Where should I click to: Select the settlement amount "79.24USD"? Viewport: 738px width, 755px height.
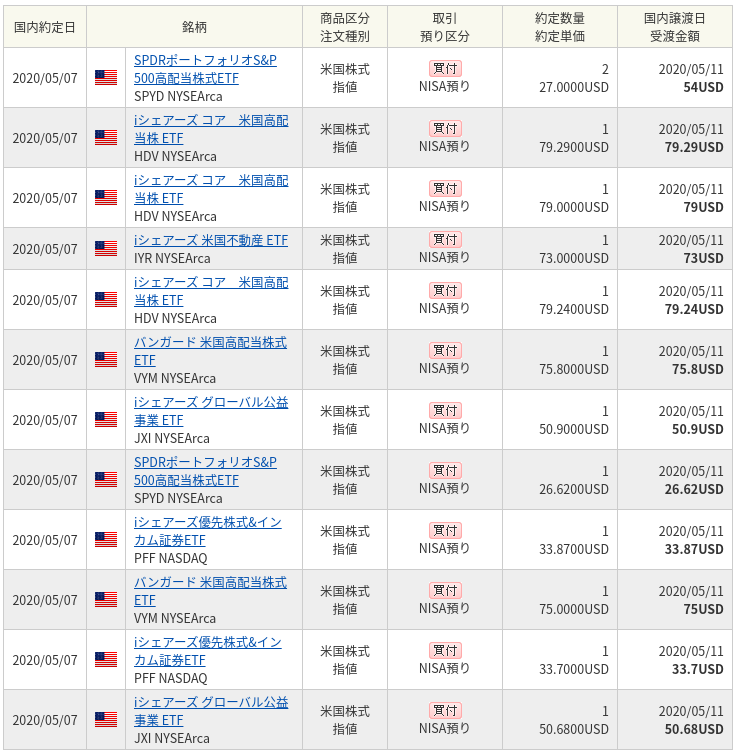tap(694, 309)
